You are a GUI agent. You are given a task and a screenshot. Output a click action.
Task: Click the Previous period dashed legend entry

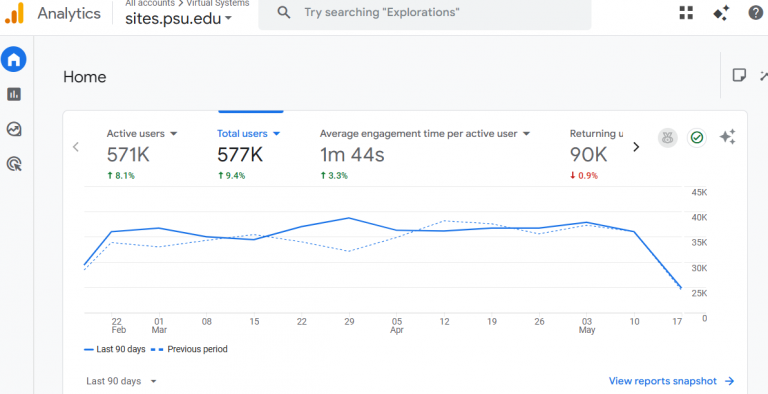190,349
